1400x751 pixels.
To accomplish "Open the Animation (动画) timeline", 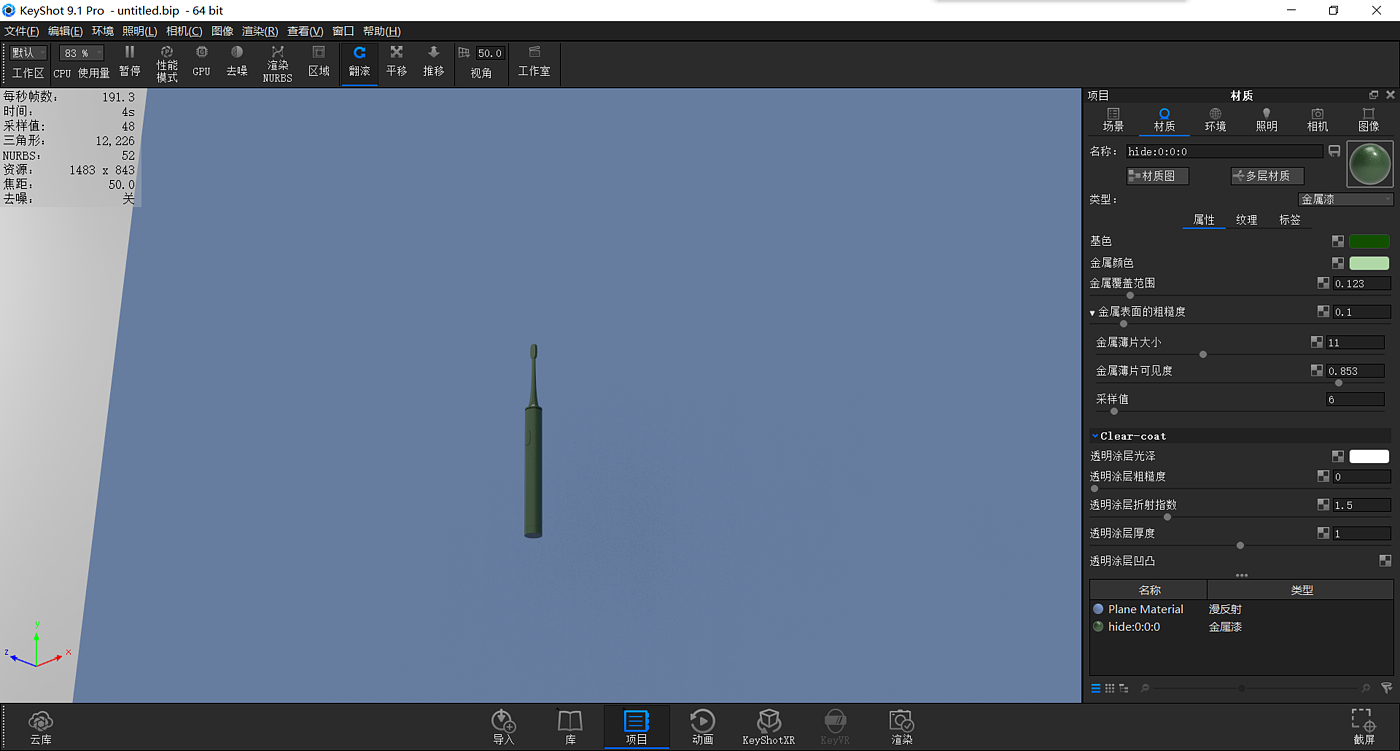I will 703,727.
